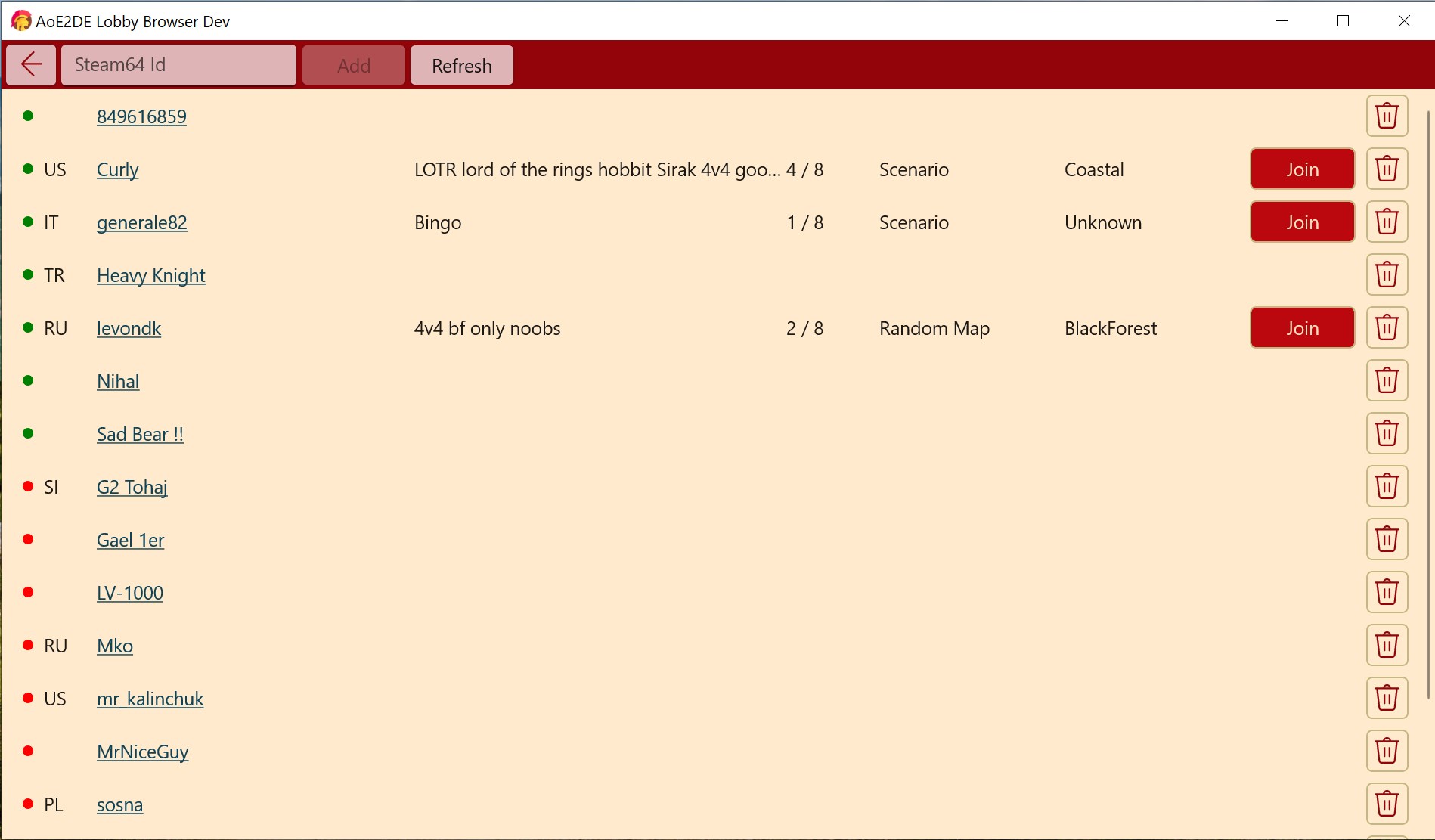Remove LV-1000 using trash icon
Screen dimensions: 1435x840
pos(1387,592)
